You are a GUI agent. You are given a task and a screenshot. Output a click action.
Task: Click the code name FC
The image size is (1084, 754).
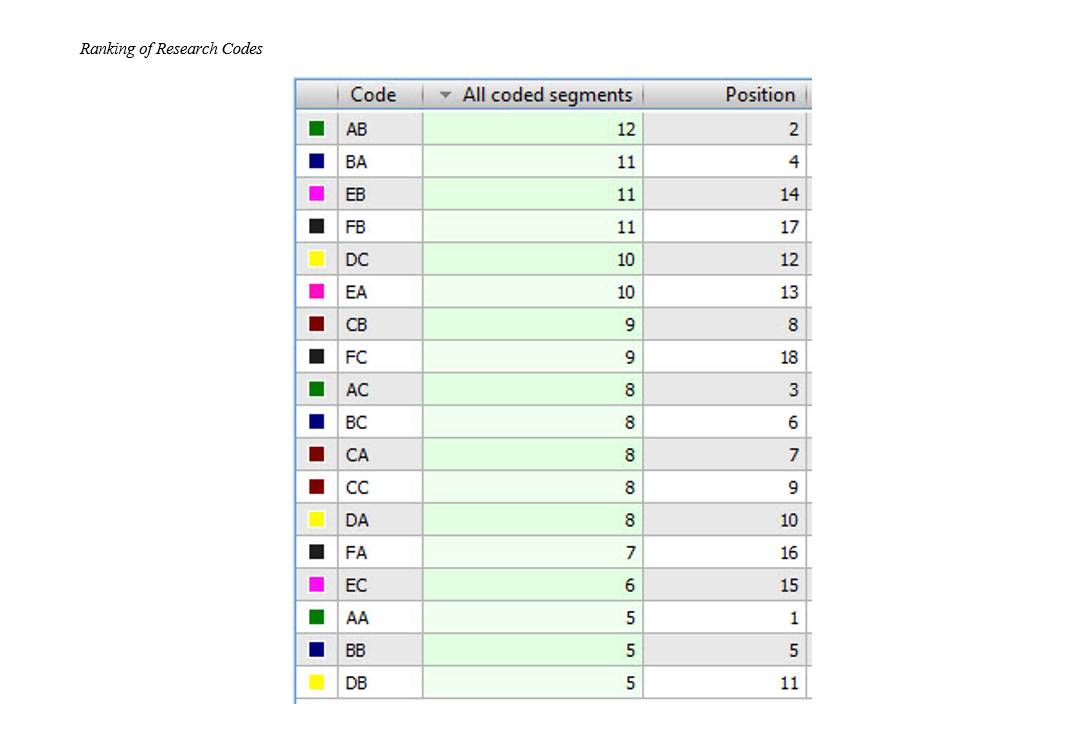(357, 357)
